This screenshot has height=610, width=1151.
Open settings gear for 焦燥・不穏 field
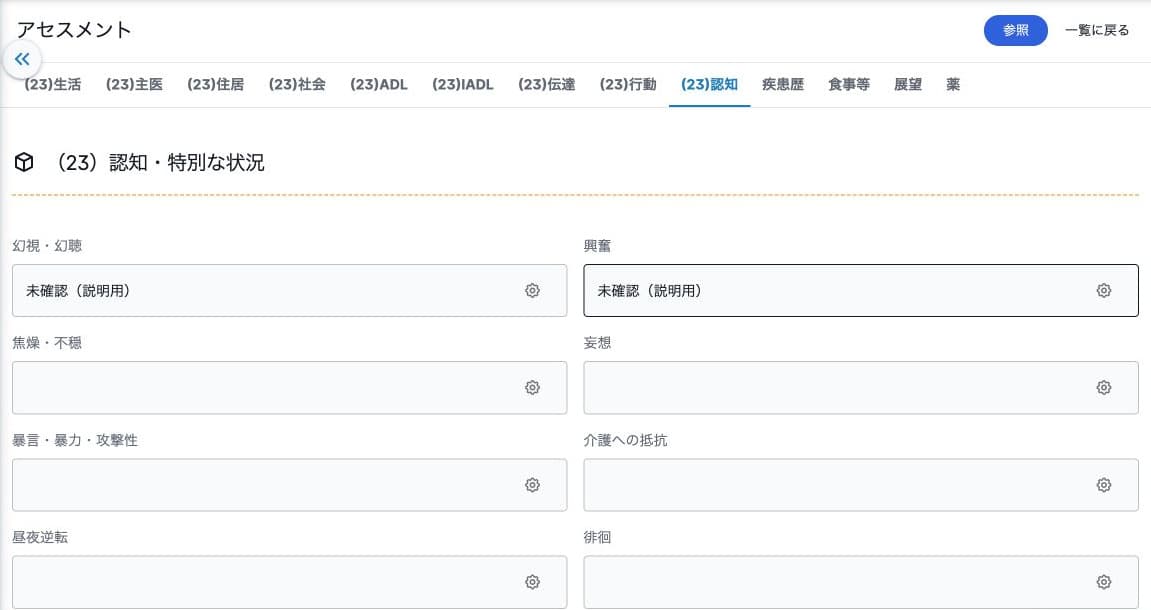tap(532, 388)
